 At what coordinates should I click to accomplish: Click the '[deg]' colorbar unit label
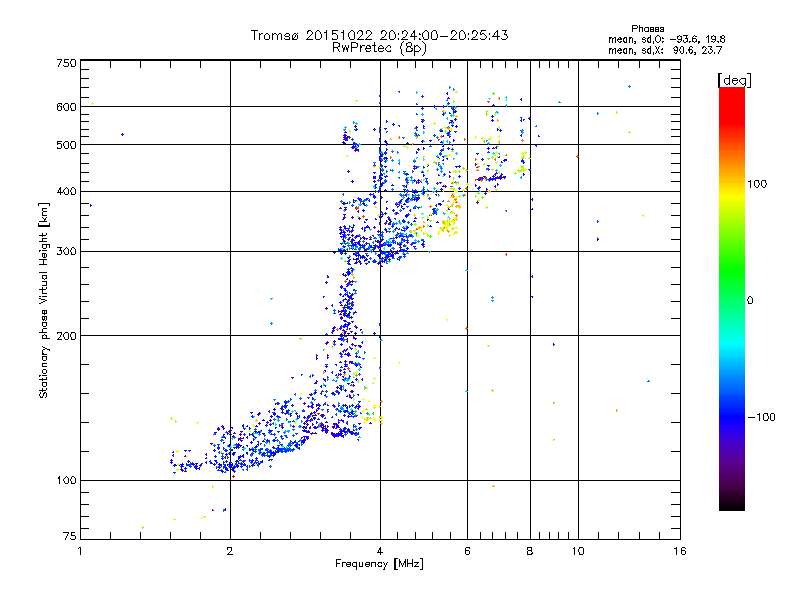tap(734, 80)
